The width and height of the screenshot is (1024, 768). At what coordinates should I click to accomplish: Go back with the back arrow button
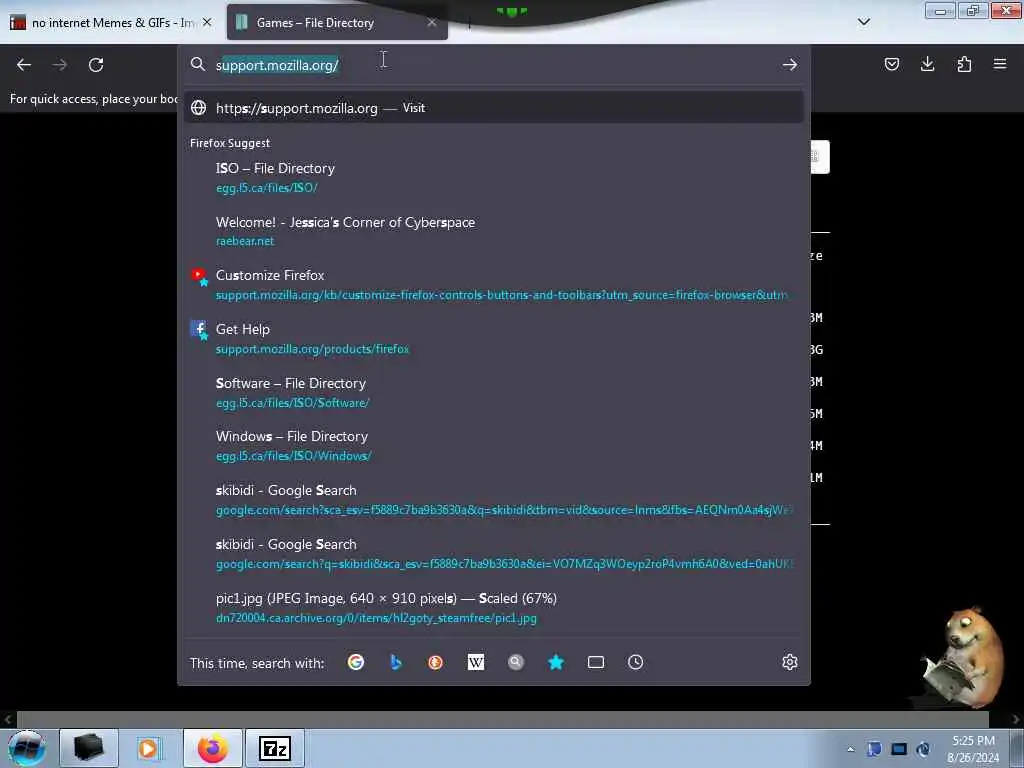[x=24, y=65]
